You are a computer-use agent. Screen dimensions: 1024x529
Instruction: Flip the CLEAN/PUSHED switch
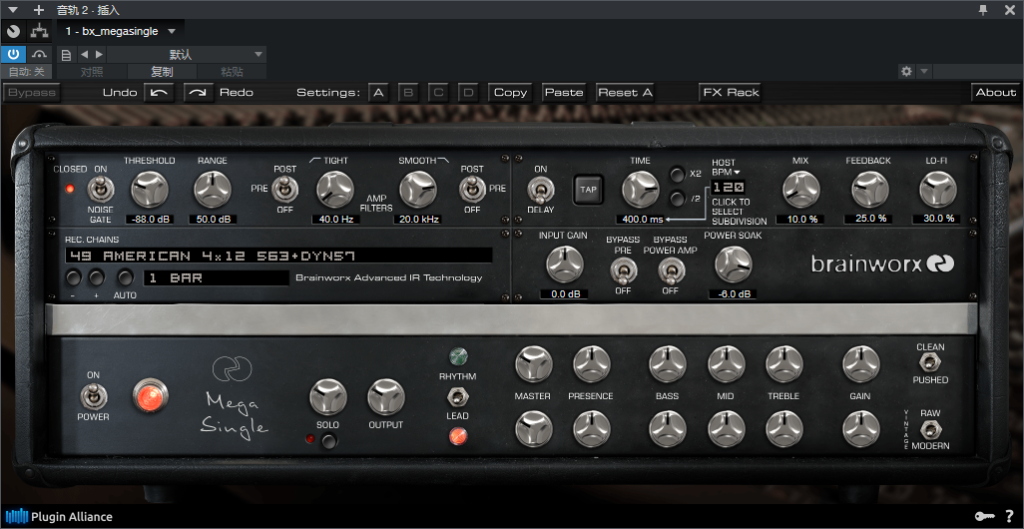[929, 362]
